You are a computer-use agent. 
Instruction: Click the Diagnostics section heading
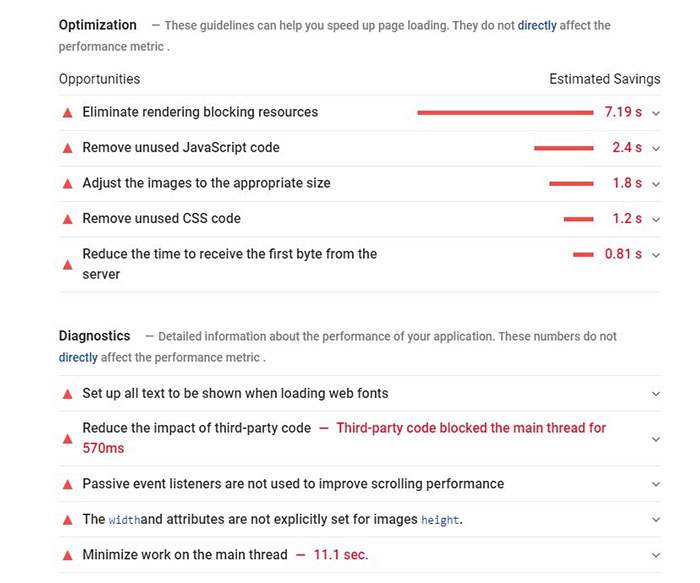pos(94,336)
